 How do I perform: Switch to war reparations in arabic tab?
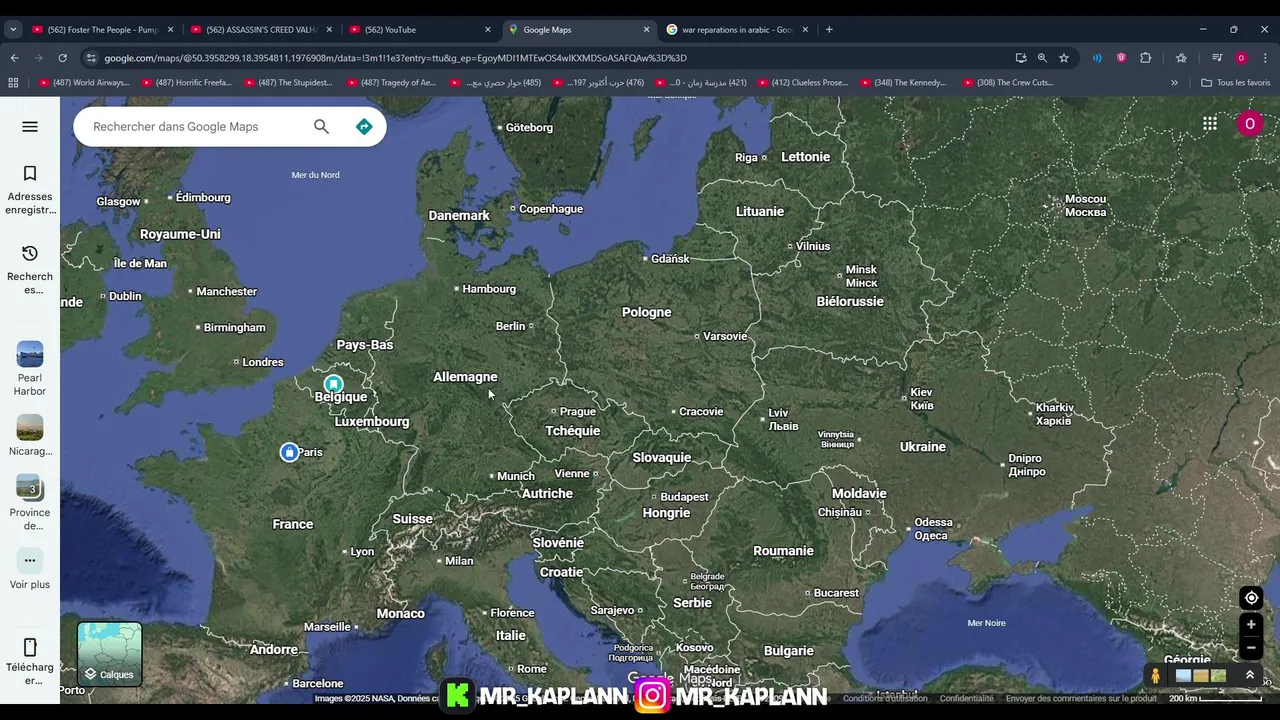(x=738, y=29)
